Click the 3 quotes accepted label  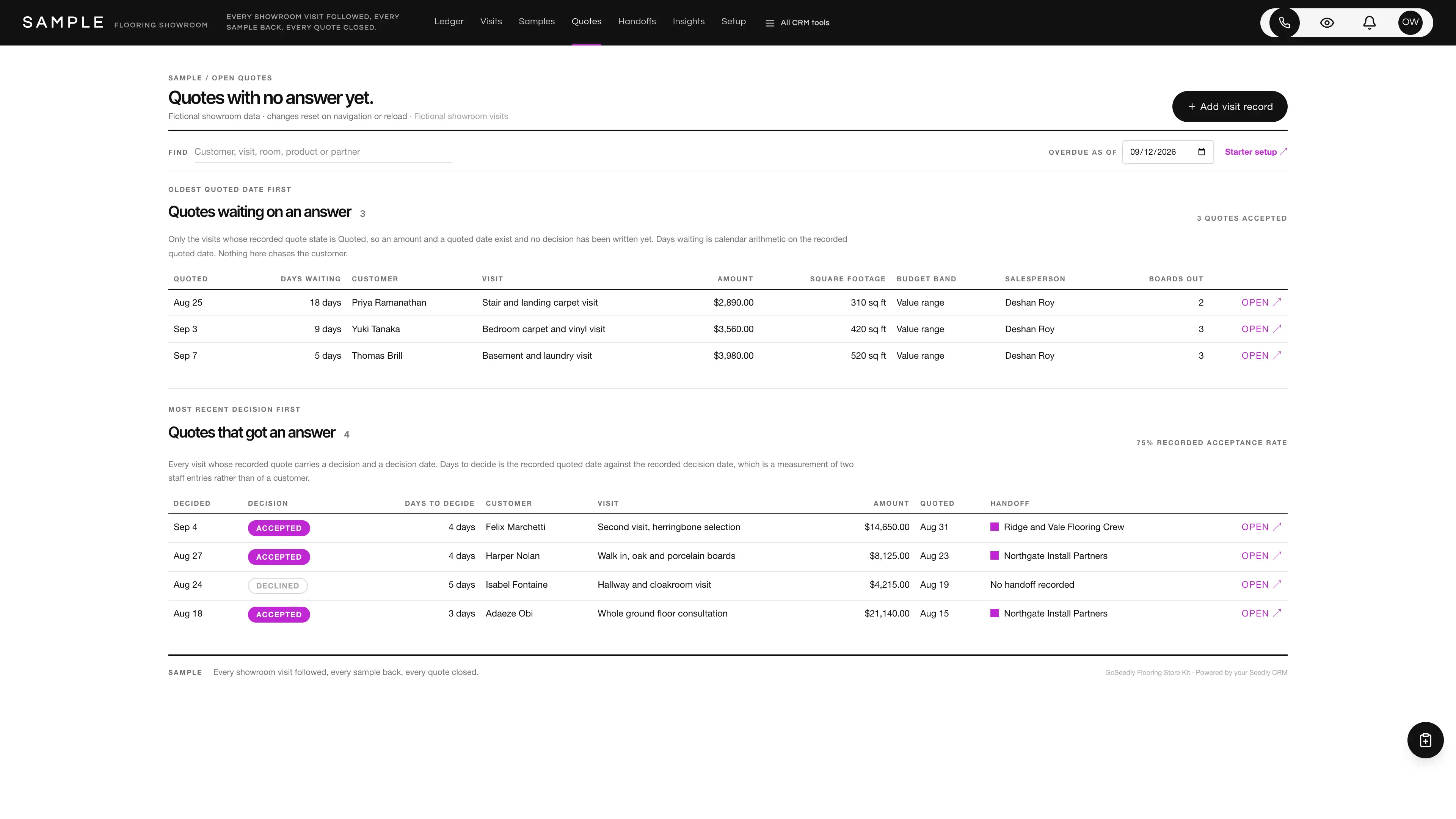click(x=1241, y=218)
